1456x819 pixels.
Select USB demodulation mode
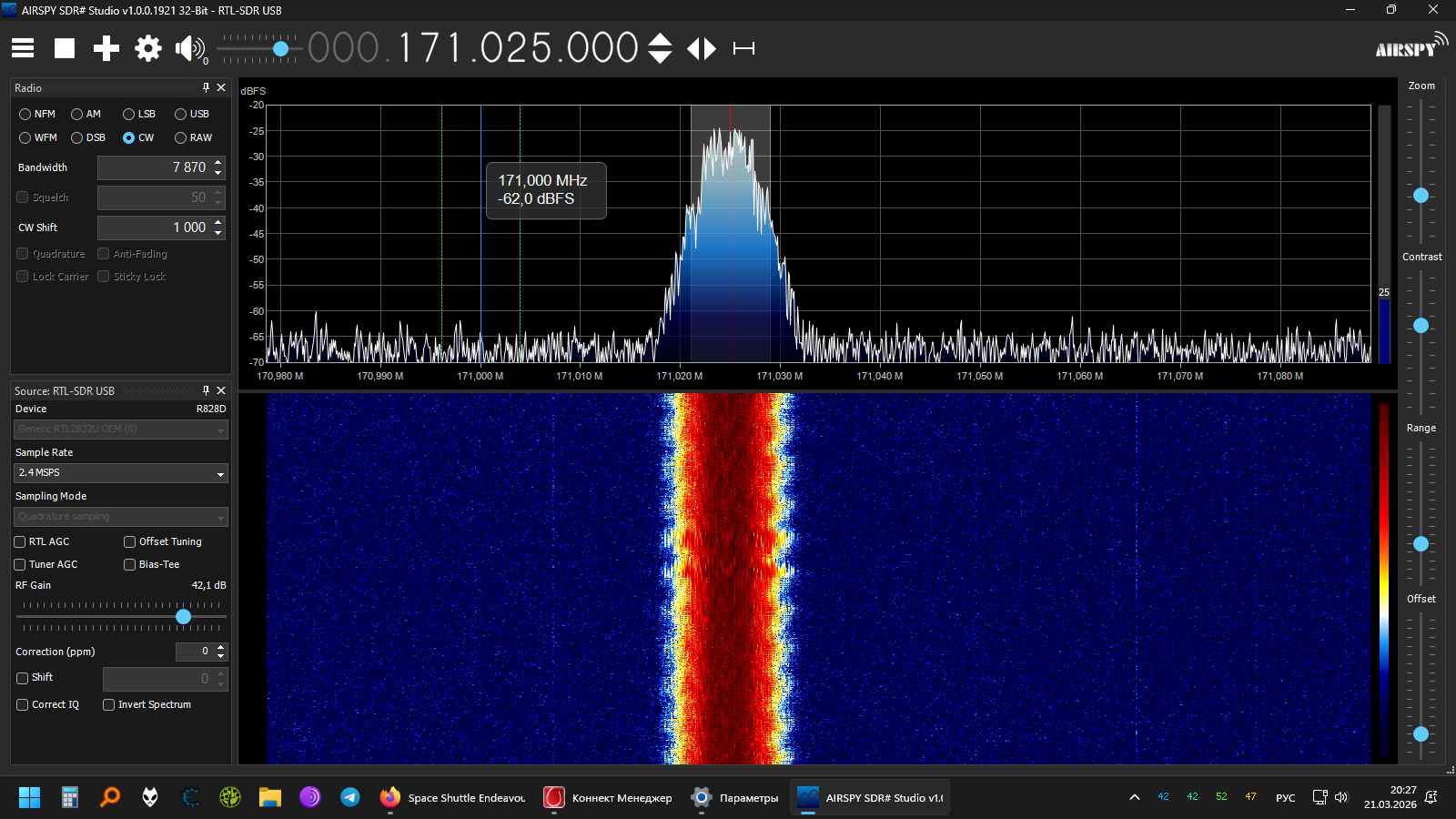tap(181, 115)
